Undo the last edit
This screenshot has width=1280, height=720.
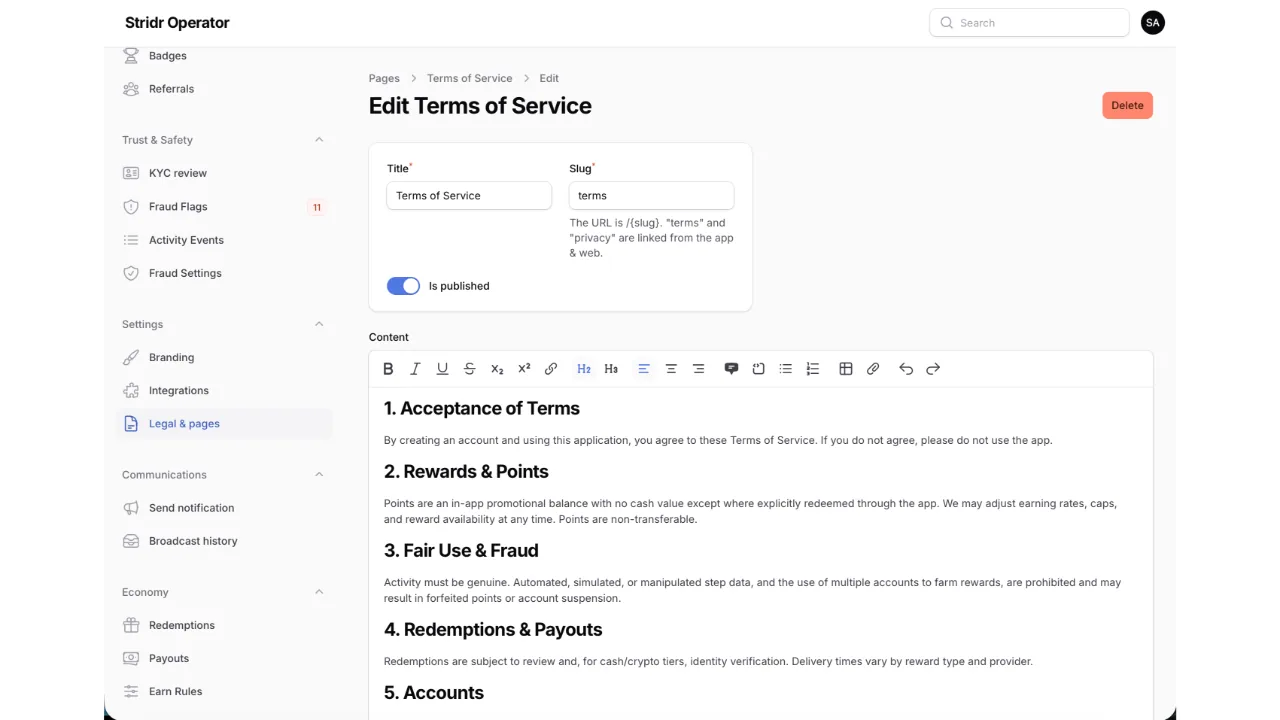[906, 369]
